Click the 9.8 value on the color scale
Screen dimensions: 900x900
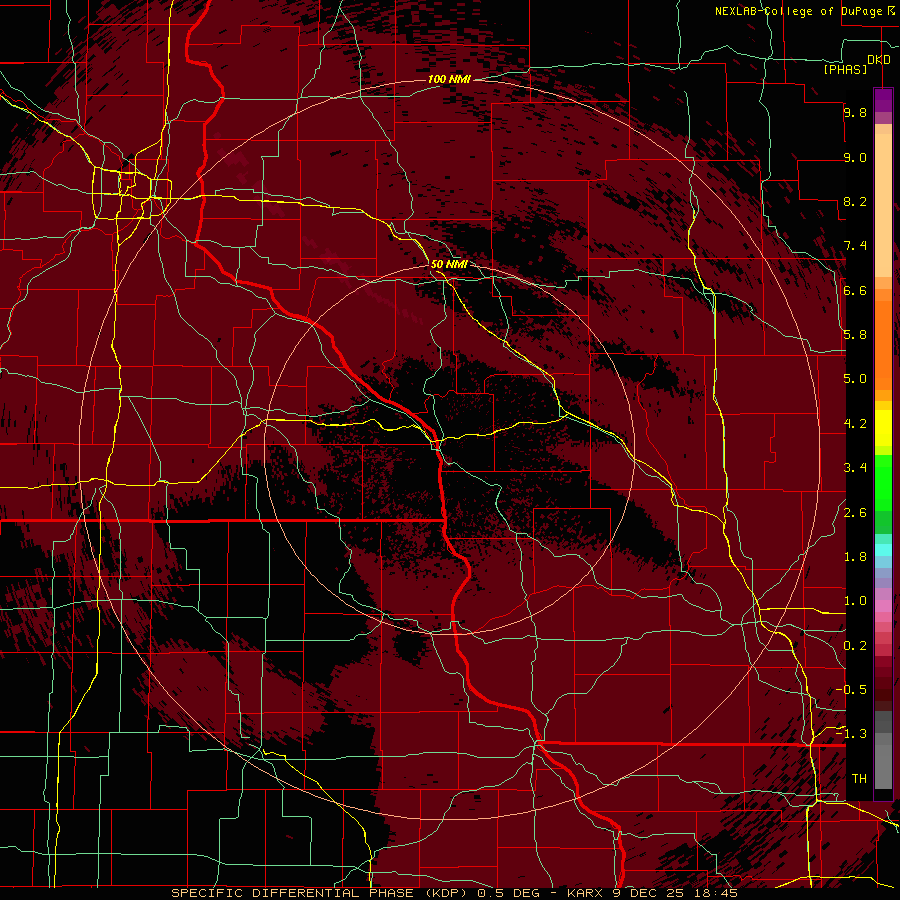click(855, 113)
